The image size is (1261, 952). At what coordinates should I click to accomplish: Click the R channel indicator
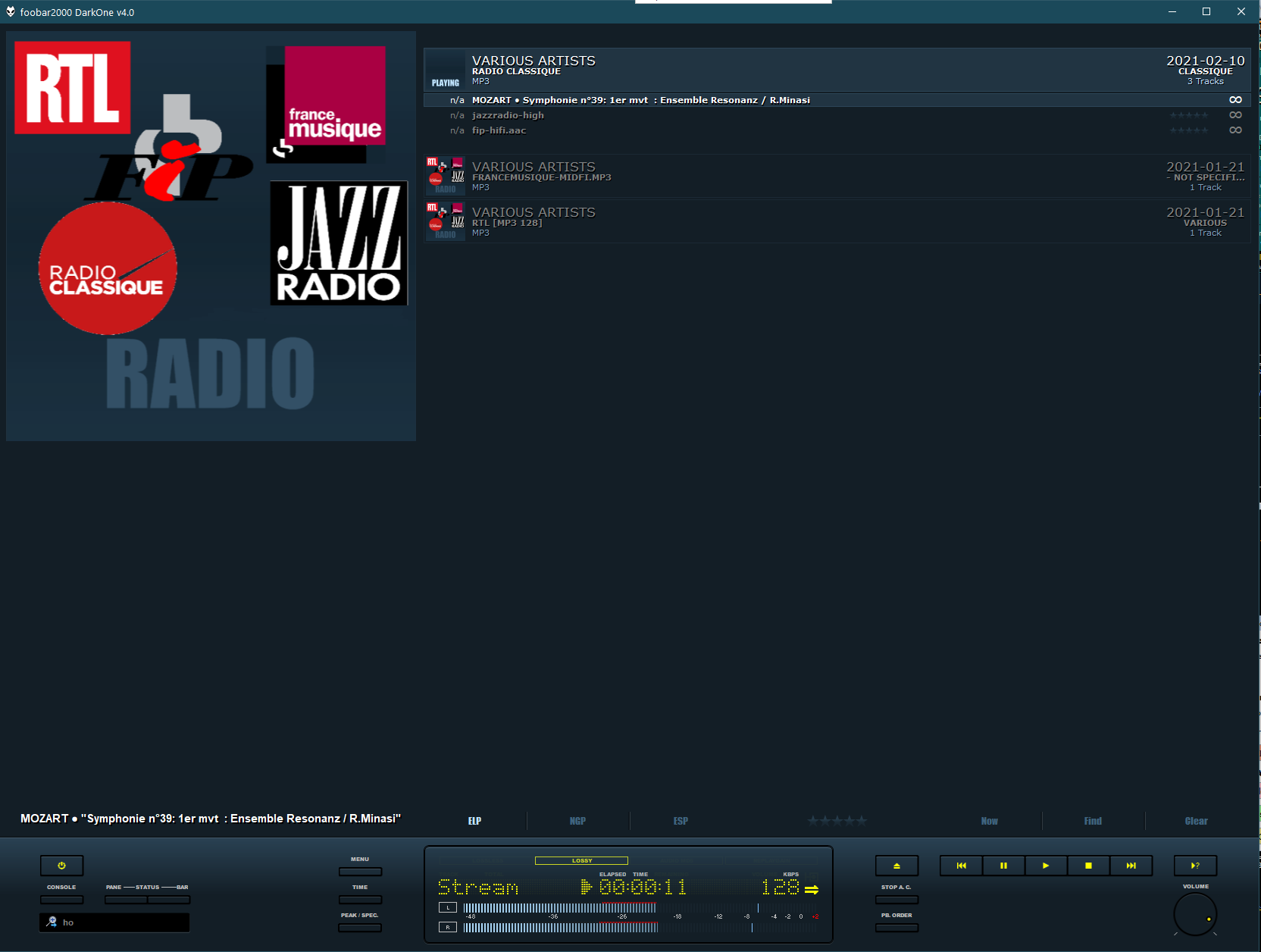point(448,927)
